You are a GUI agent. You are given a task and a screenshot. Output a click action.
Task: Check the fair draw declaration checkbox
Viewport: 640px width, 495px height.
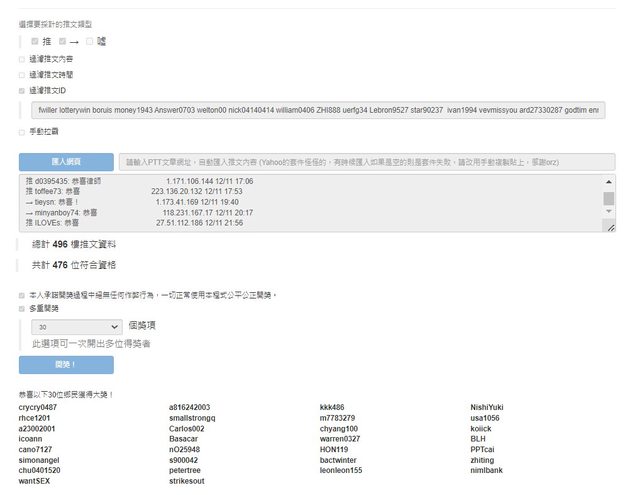click(x=22, y=295)
